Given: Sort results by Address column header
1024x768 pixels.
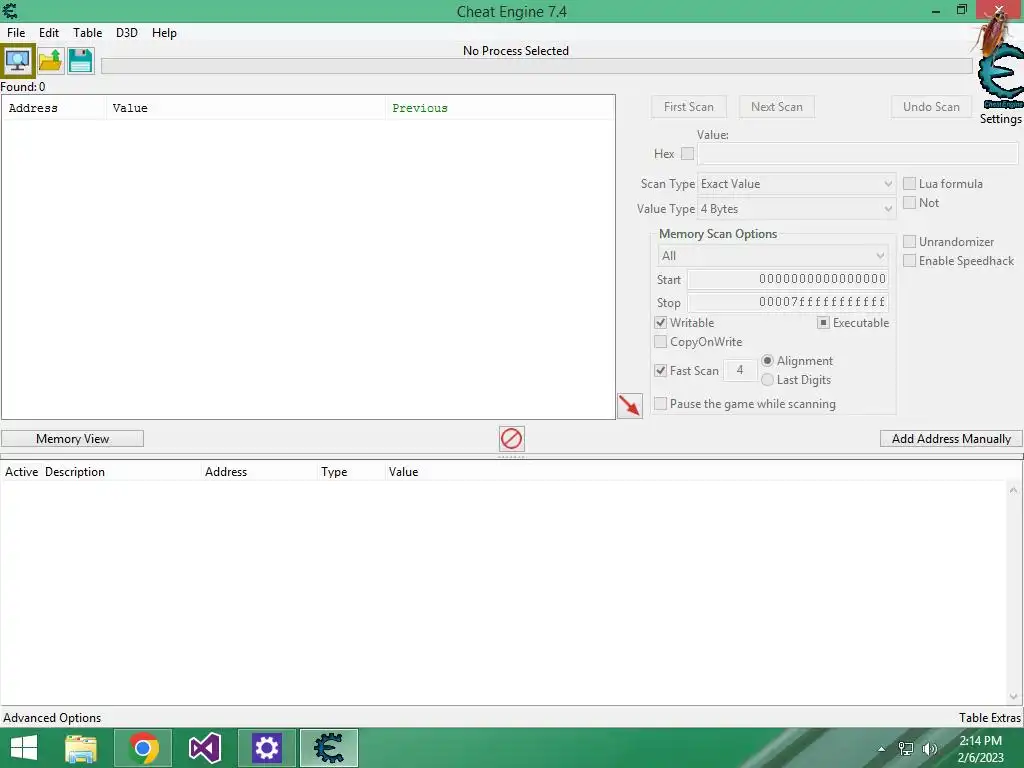Looking at the screenshot, I should tap(54, 108).
